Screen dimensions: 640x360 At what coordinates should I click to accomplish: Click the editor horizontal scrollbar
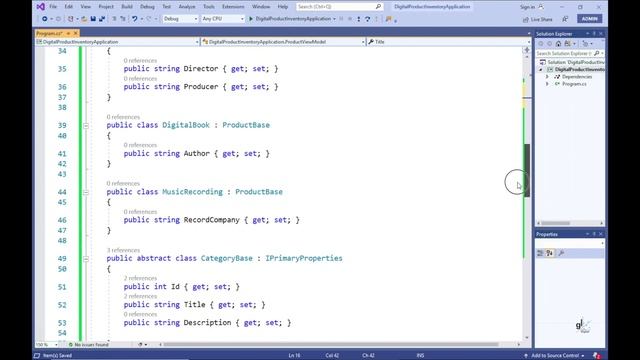[331, 344]
